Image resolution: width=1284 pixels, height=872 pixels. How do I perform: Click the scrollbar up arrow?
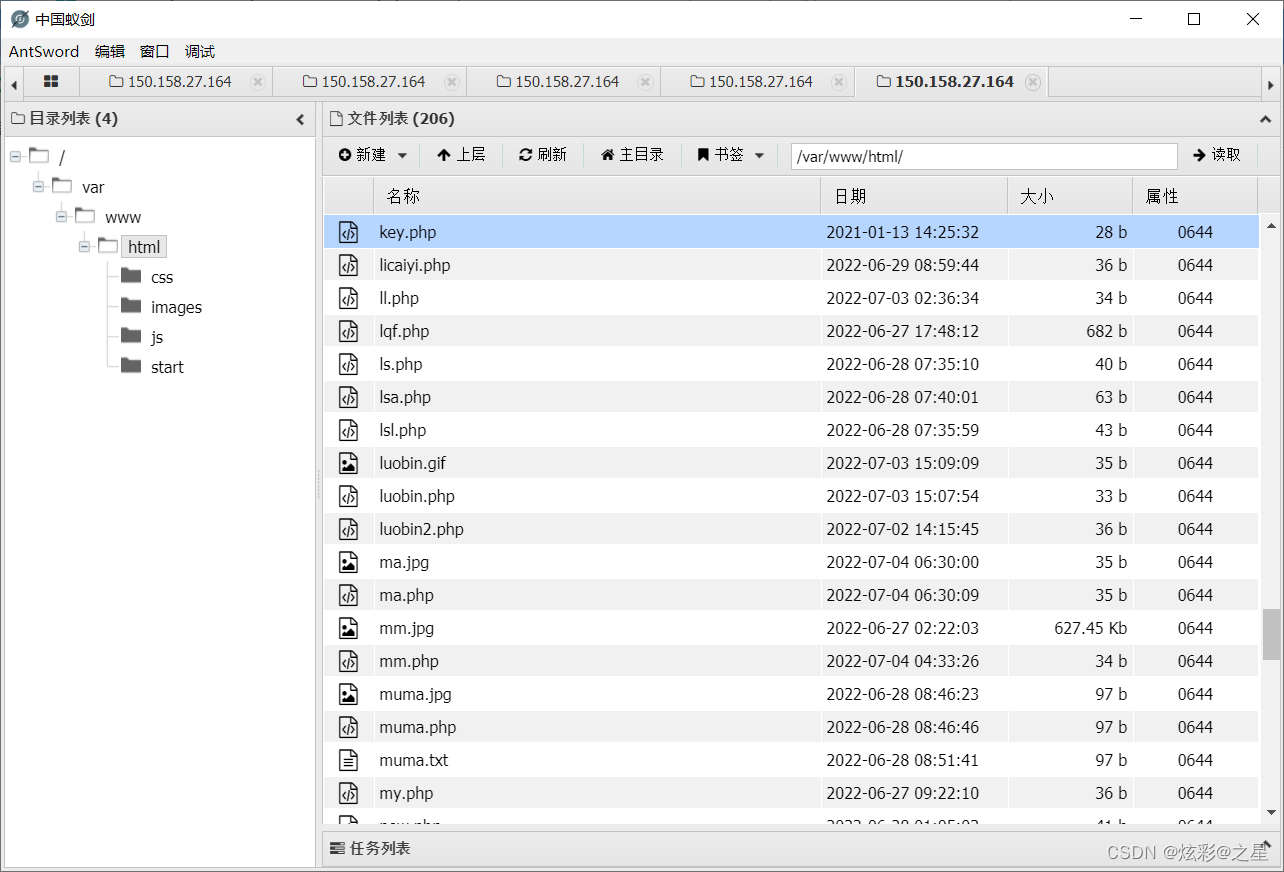point(1271,225)
